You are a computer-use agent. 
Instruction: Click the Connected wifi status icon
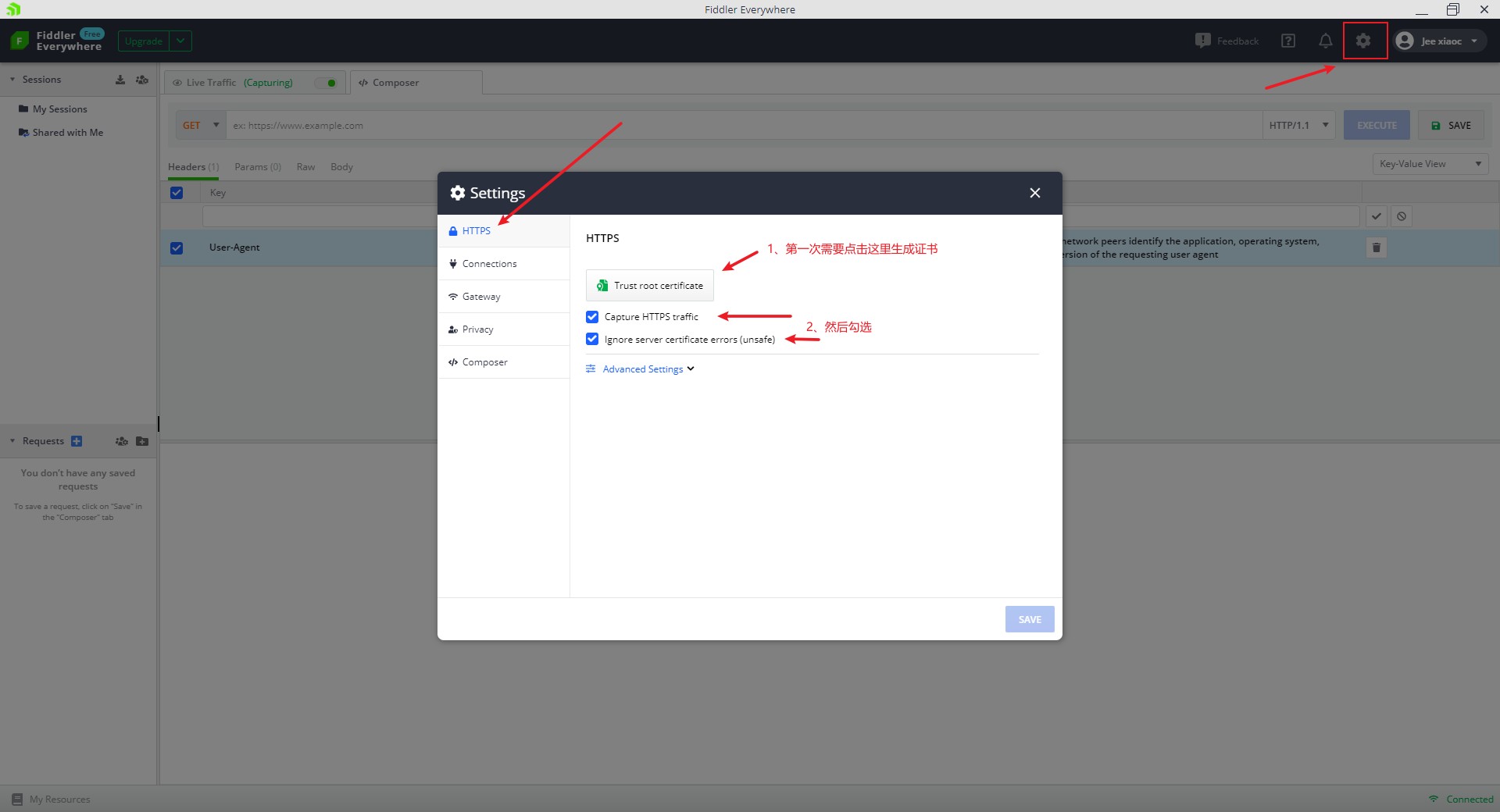click(x=1434, y=799)
